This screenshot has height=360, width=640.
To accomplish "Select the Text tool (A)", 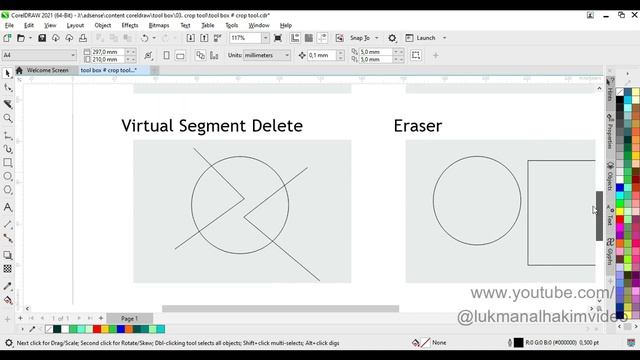I will [7, 207].
